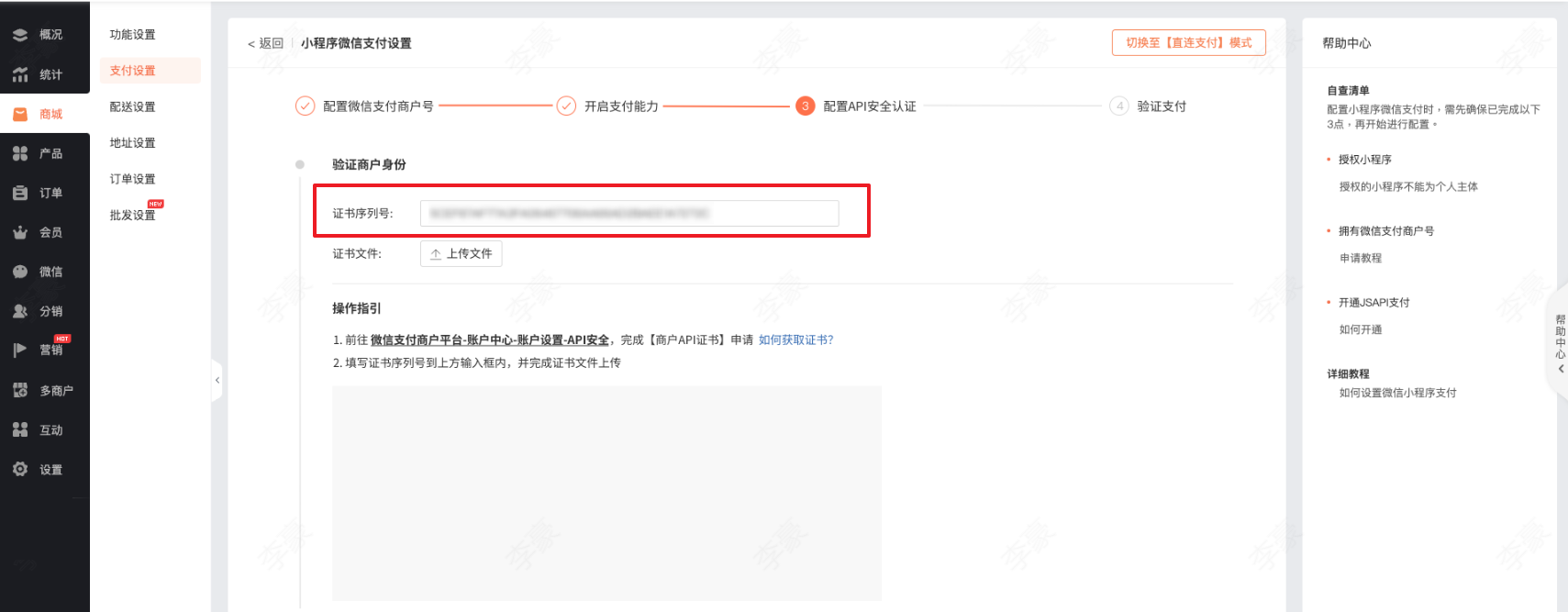Click the 详细教程 heading
The width and height of the screenshot is (1568, 612).
click(1348, 374)
